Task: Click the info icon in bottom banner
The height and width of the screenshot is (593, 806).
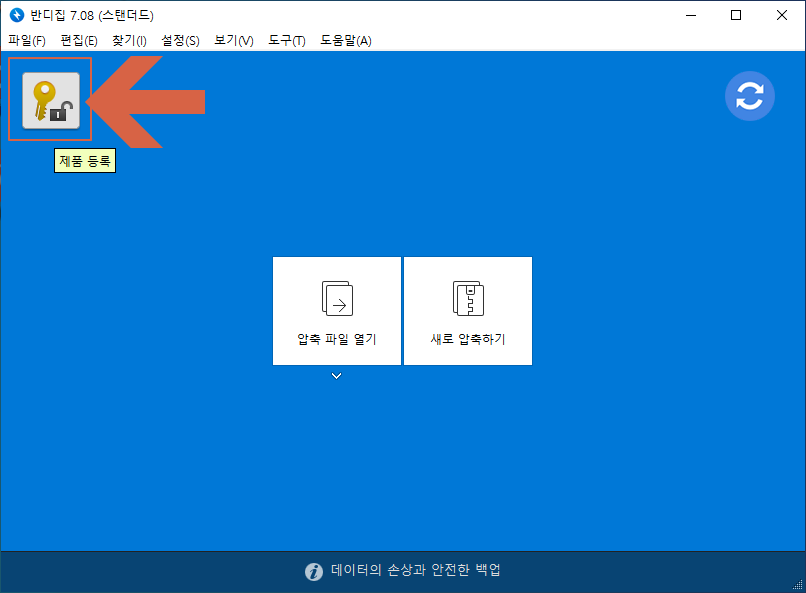Action: pos(314,571)
